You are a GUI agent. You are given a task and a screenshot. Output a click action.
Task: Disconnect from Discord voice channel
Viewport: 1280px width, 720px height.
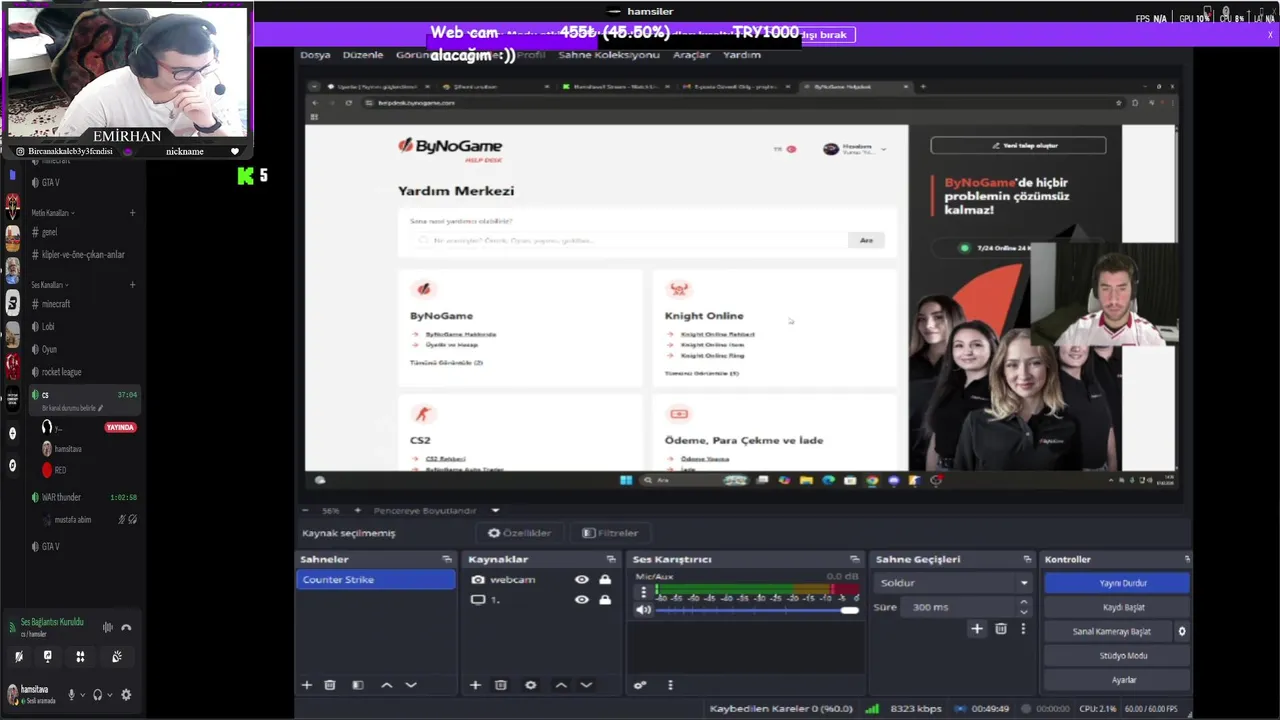click(126, 627)
